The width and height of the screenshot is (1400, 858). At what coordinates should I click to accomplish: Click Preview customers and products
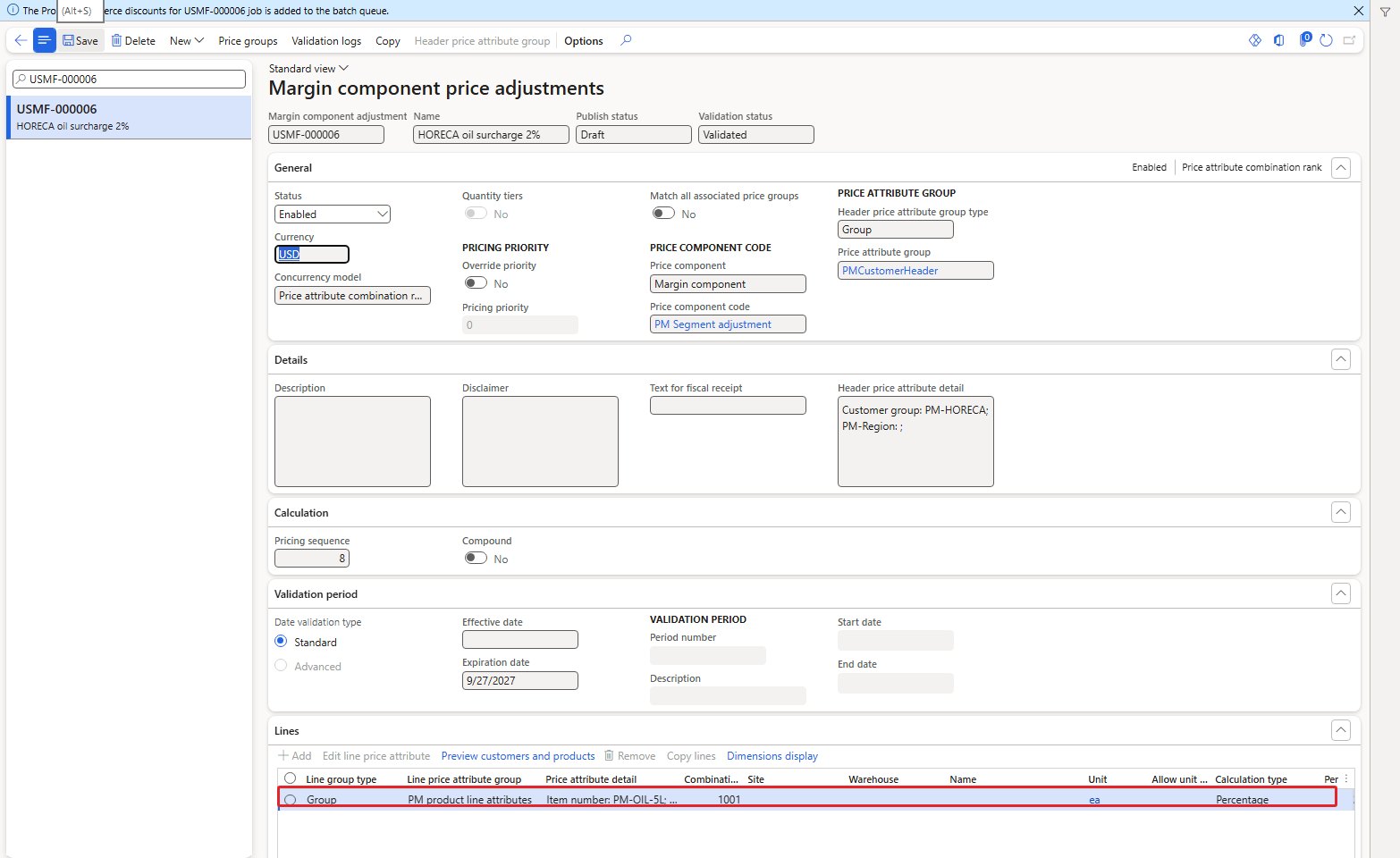point(518,756)
